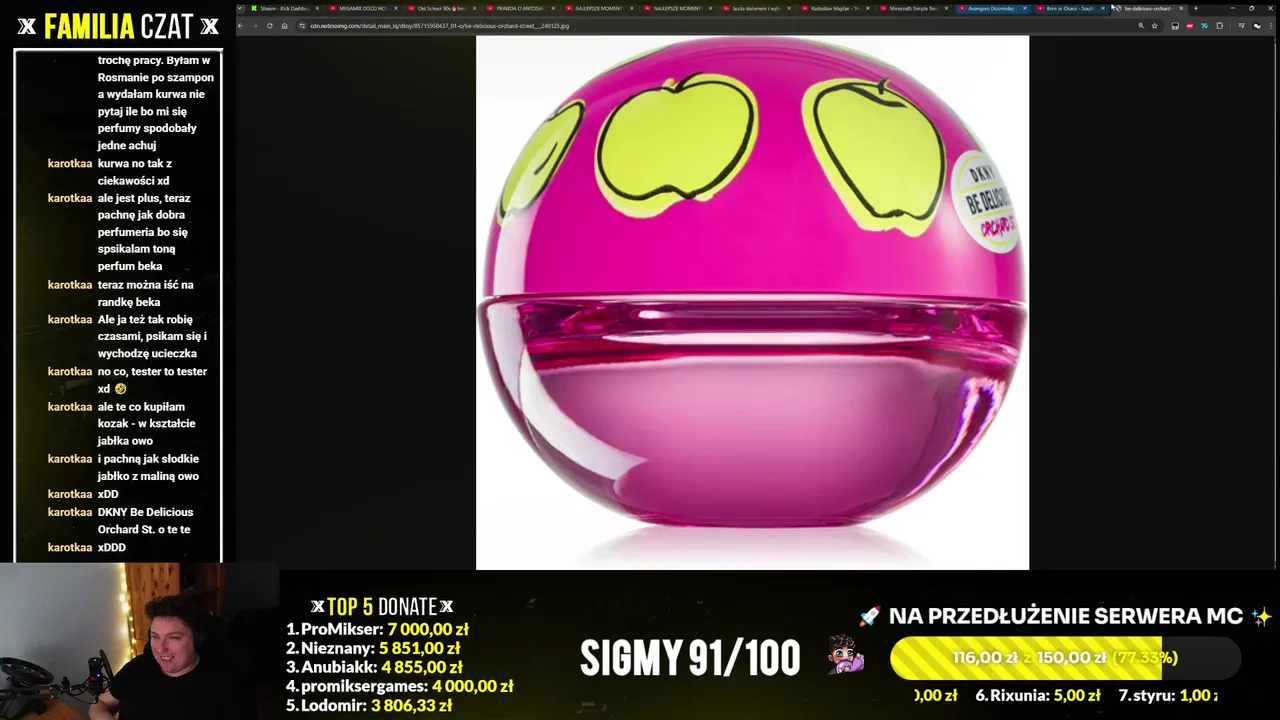View site information icon in address bar
The image size is (1280, 720).
[x=302, y=26]
